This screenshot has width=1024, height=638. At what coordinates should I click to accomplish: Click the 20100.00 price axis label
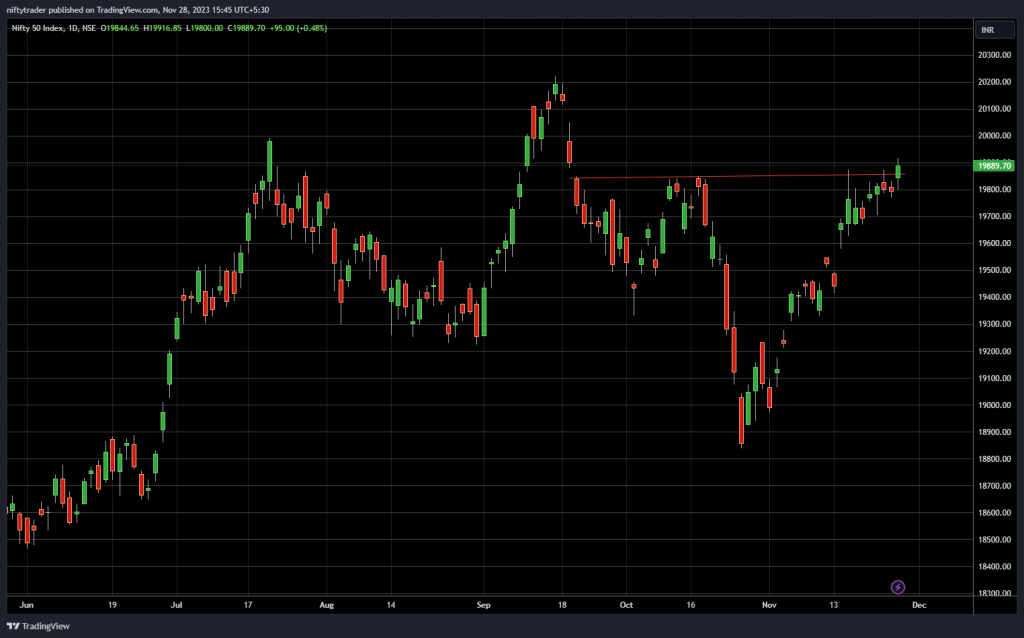pos(994,109)
